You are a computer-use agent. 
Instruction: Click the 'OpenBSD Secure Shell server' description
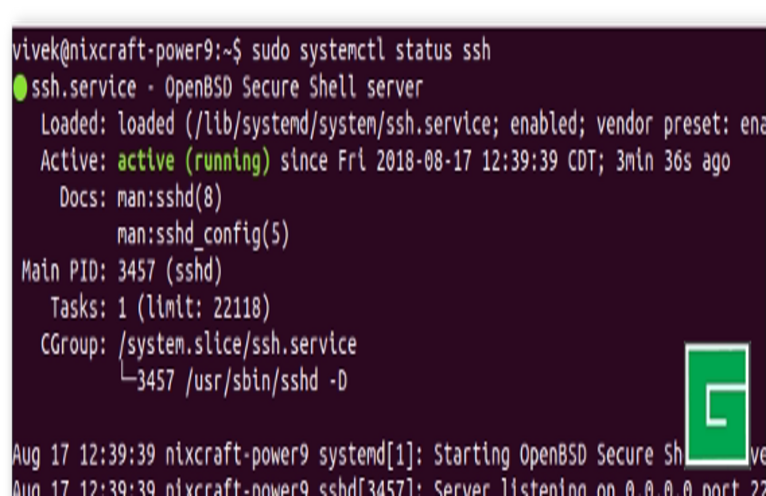(x=294, y=88)
